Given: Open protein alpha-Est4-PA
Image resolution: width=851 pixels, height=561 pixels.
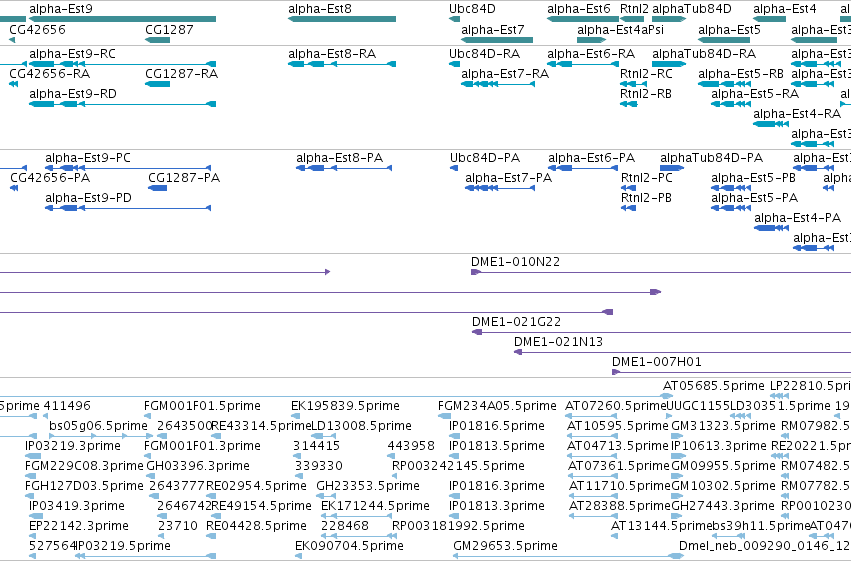Looking at the screenshot, I should coord(771,228).
